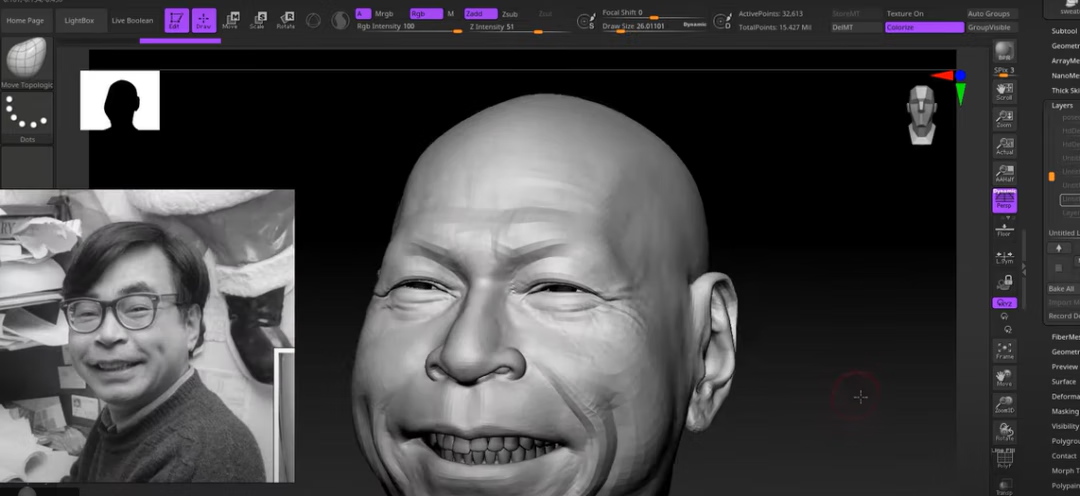
Task: Toggle the Zadd button
Action: (x=481, y=14)
